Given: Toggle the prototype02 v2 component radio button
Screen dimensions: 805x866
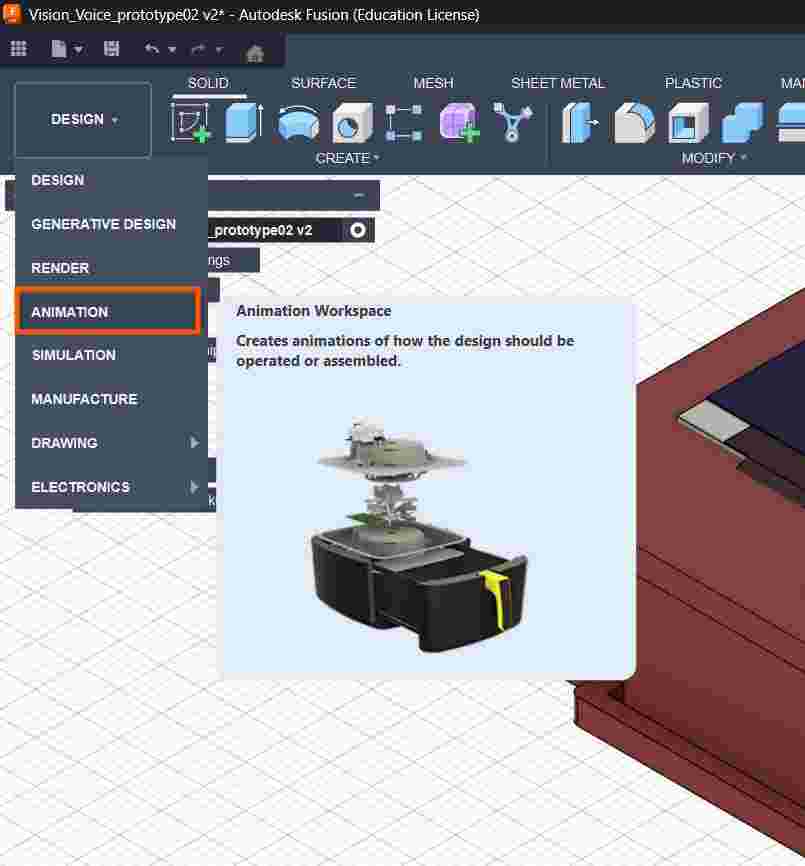Looking at the screenshot, I should point(357,230).
